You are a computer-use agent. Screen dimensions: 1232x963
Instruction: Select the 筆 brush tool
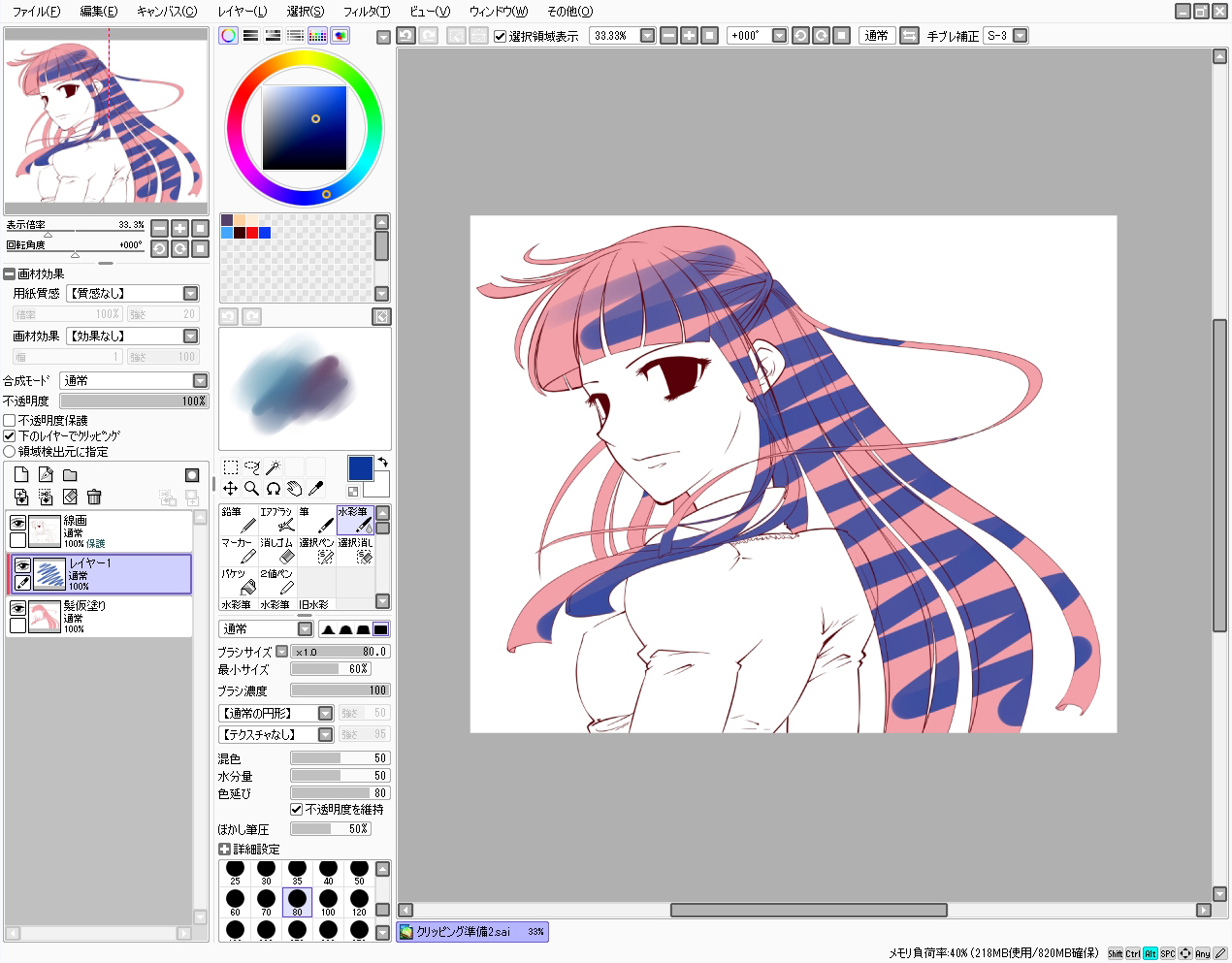pos(316,520)
